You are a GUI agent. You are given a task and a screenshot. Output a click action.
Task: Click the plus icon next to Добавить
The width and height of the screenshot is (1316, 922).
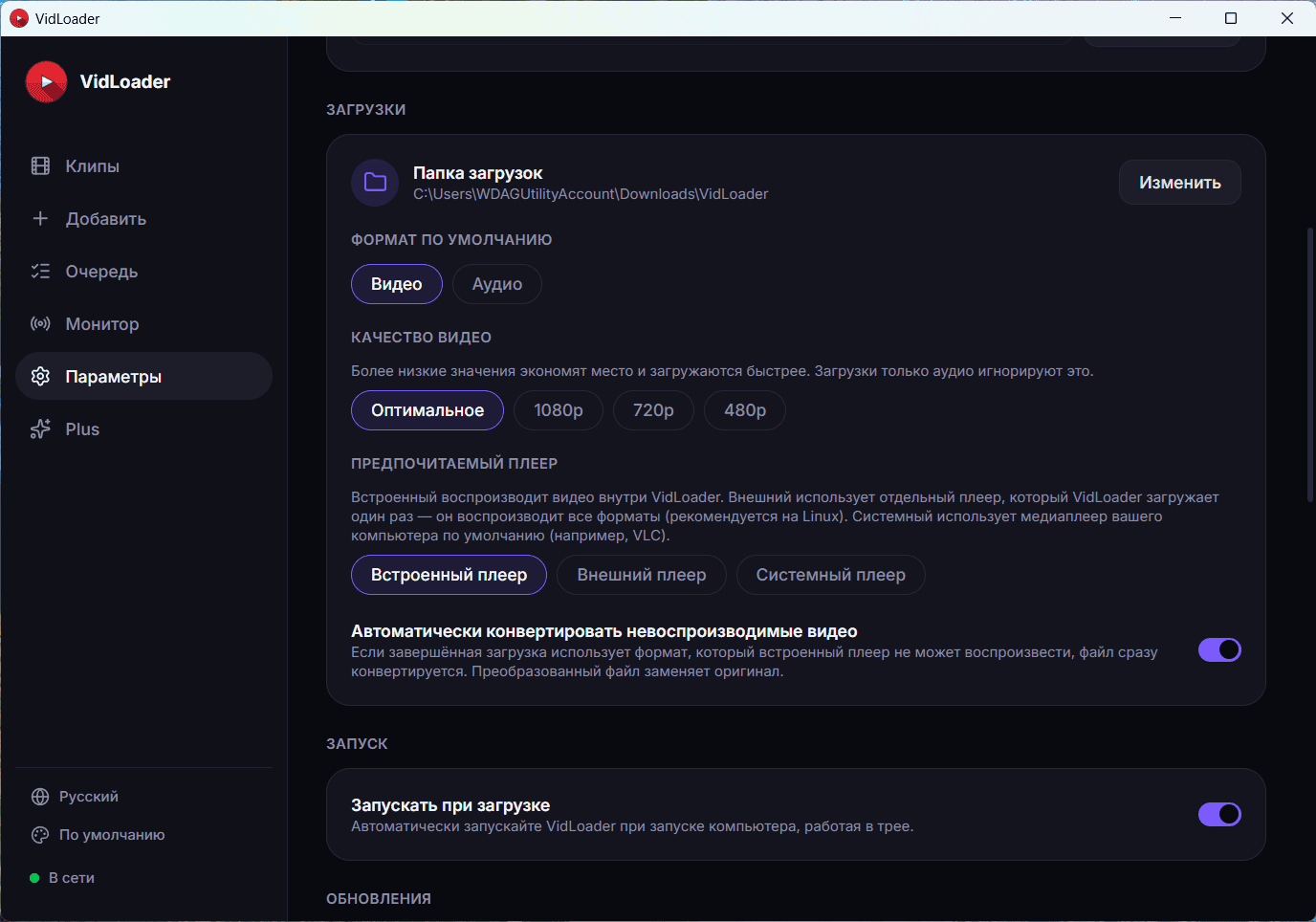[40, 219]
